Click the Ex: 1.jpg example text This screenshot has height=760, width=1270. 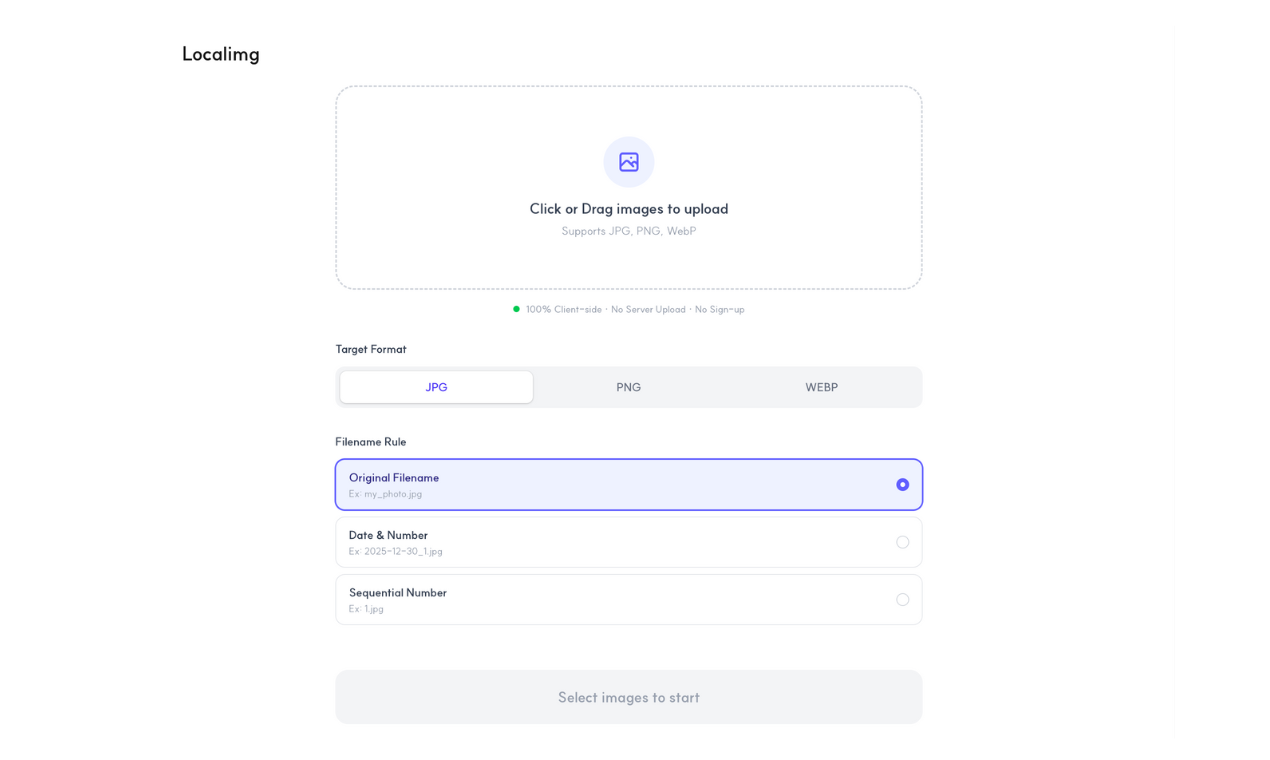click(x=366, y=609)
